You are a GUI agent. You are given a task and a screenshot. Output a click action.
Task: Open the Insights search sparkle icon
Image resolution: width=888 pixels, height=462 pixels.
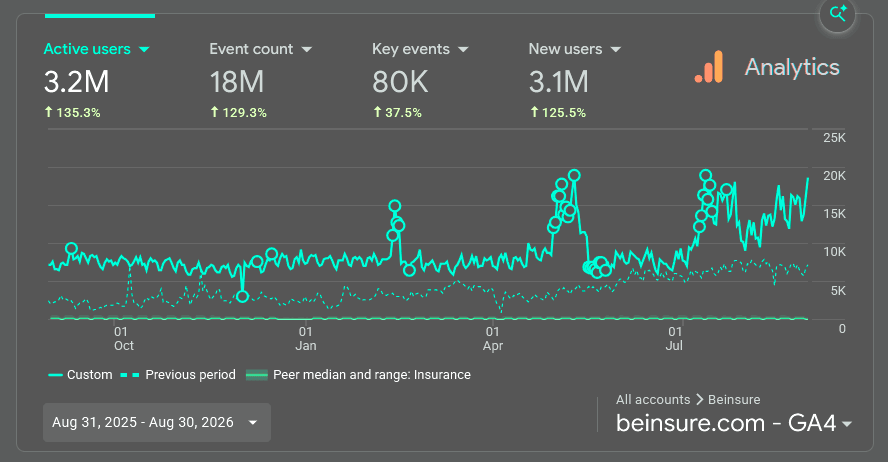point(837,14)
